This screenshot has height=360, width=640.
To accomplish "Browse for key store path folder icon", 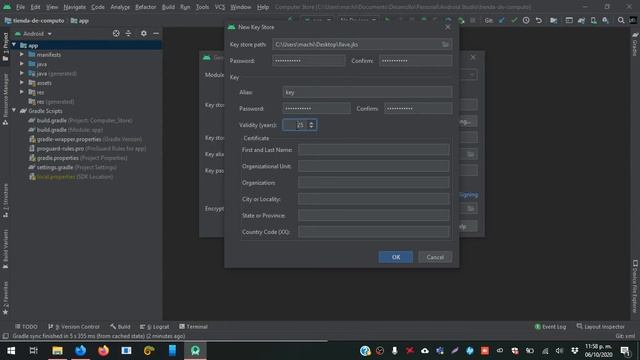I will (x=445, y=44).
